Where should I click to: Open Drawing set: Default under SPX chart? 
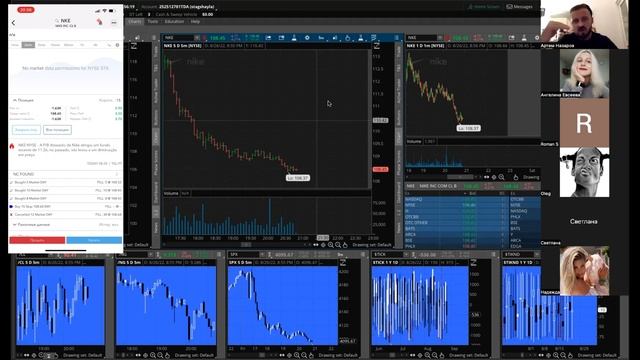coord(338,355)
